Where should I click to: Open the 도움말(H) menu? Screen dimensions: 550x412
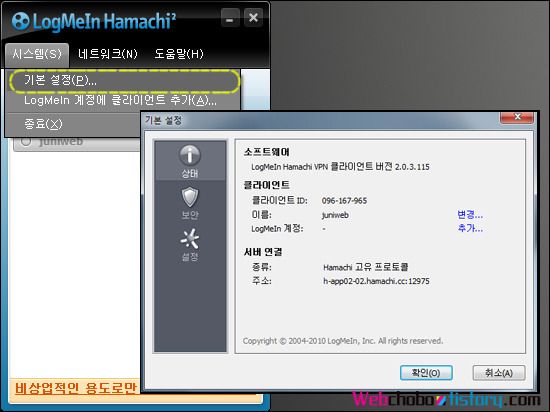pyautogui.click(x=179, y=54)
